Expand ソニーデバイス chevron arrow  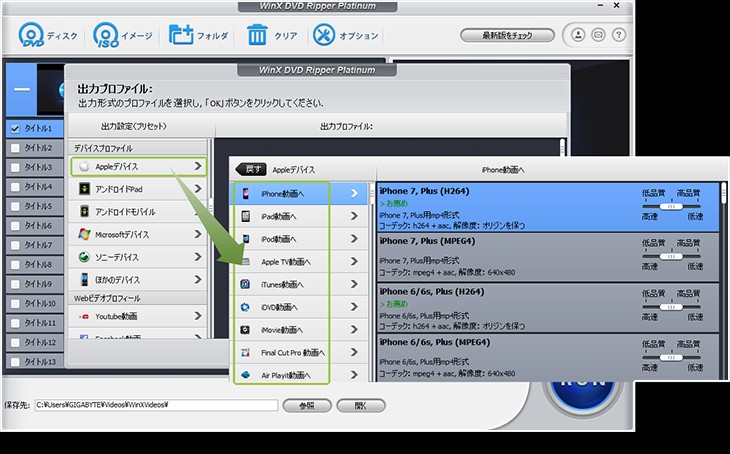pos(198,257)
